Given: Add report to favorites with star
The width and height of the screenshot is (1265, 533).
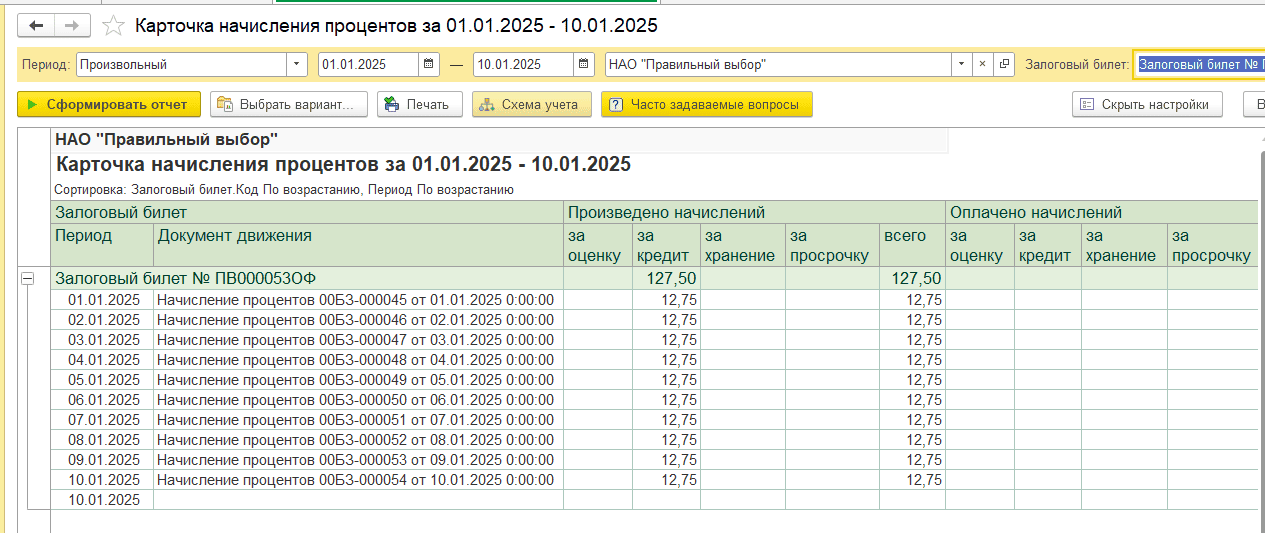Looking at the screenshot, I should [x=115, y=25].
